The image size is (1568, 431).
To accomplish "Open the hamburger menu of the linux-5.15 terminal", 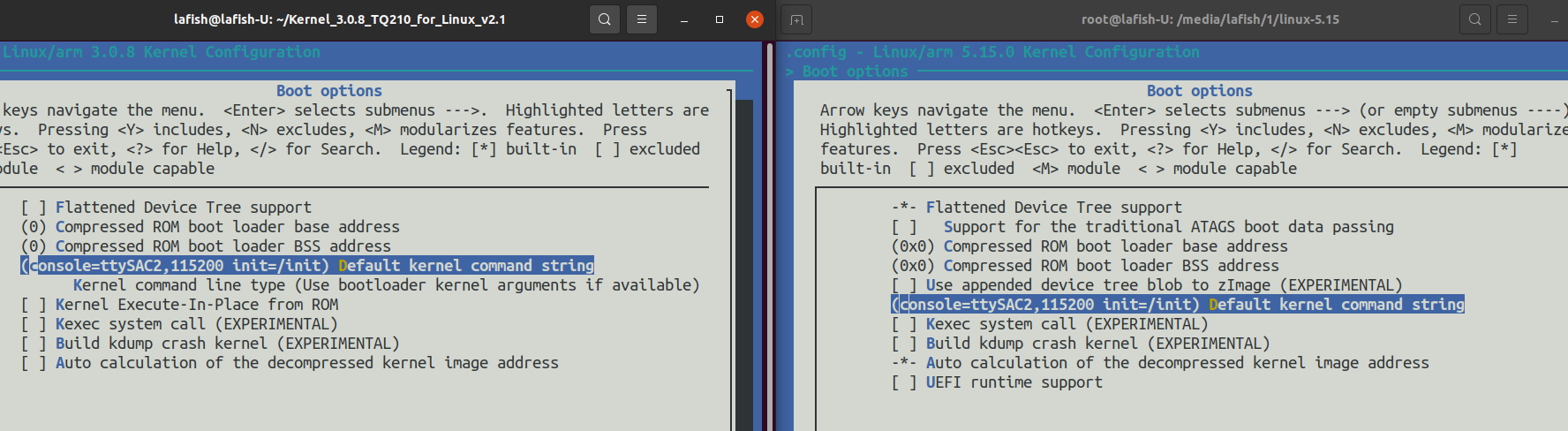I will [1512, 19].
